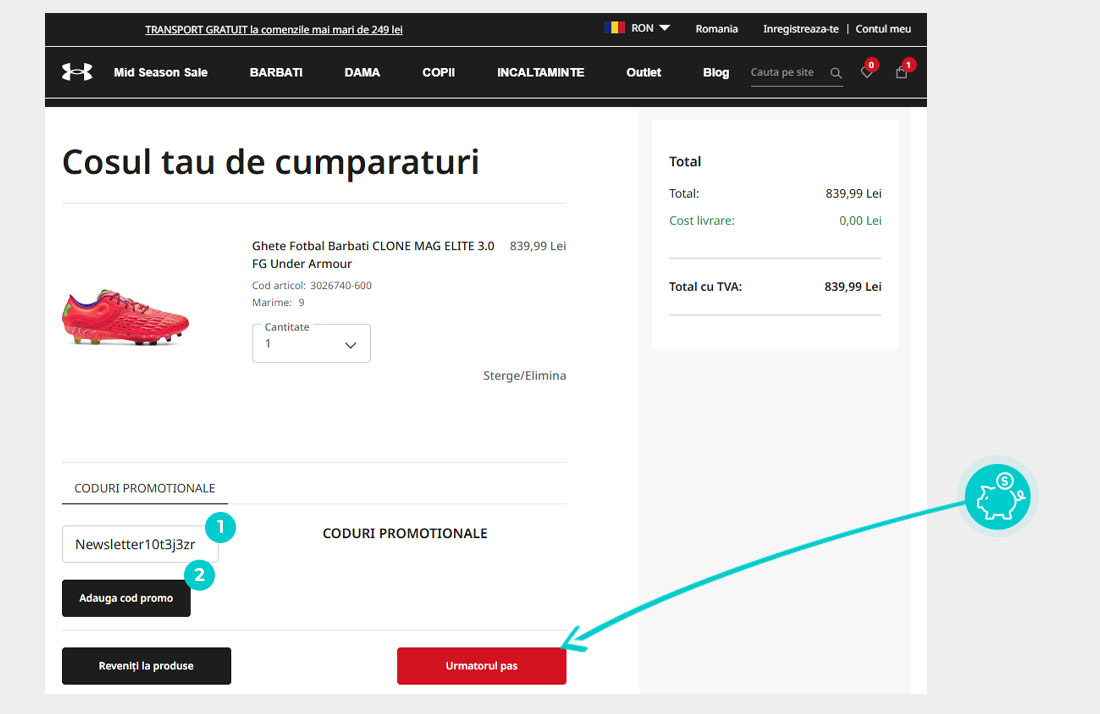Screen dimensions: 1100x714
Task: Open the DAMA menu
Action: [x=362, y=72]
